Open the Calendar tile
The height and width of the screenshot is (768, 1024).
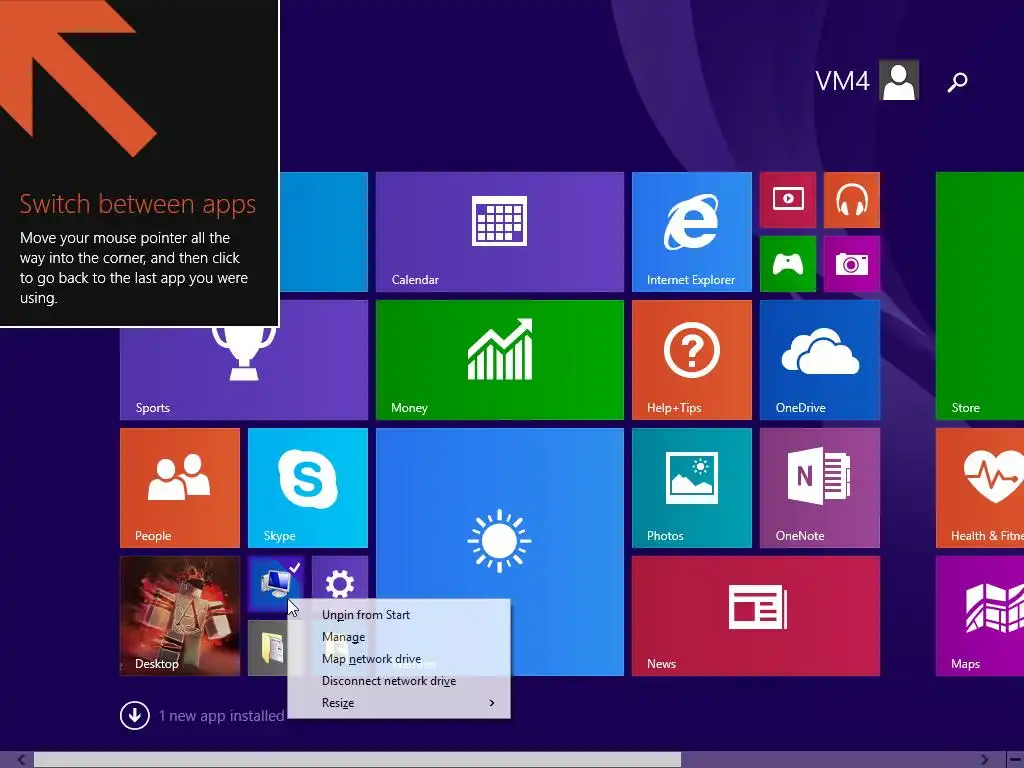500,232
